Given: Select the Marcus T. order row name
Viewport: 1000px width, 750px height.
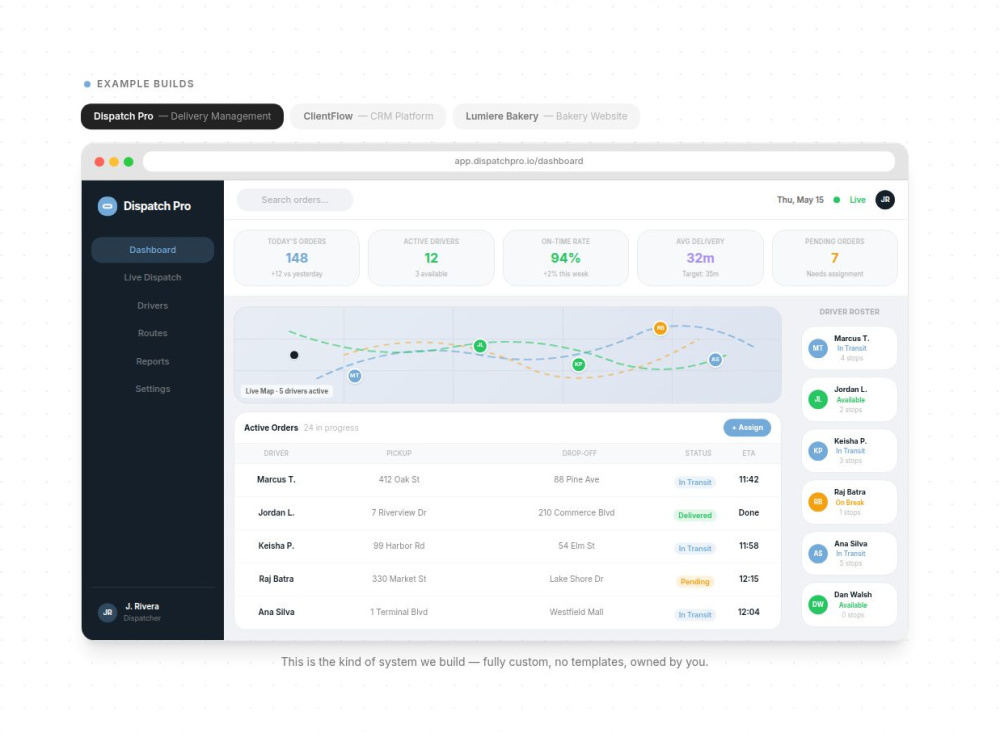Looking at the screenshot, I should point(276,480).
